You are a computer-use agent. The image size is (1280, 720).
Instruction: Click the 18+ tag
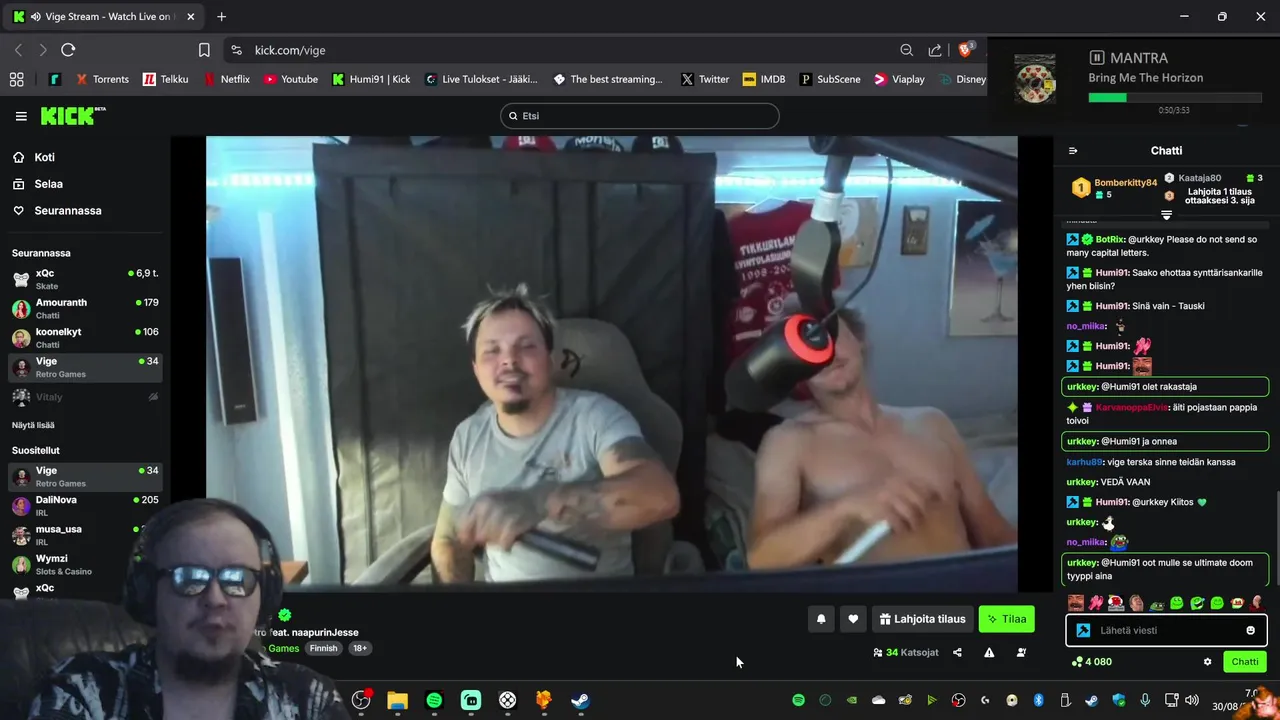359,648
